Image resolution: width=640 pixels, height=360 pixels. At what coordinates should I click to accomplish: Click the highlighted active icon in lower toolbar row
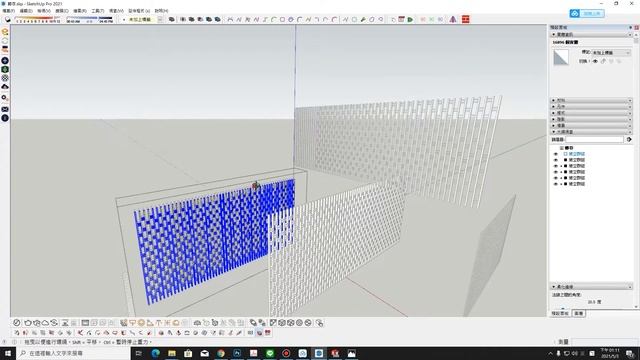click(259, 333)
